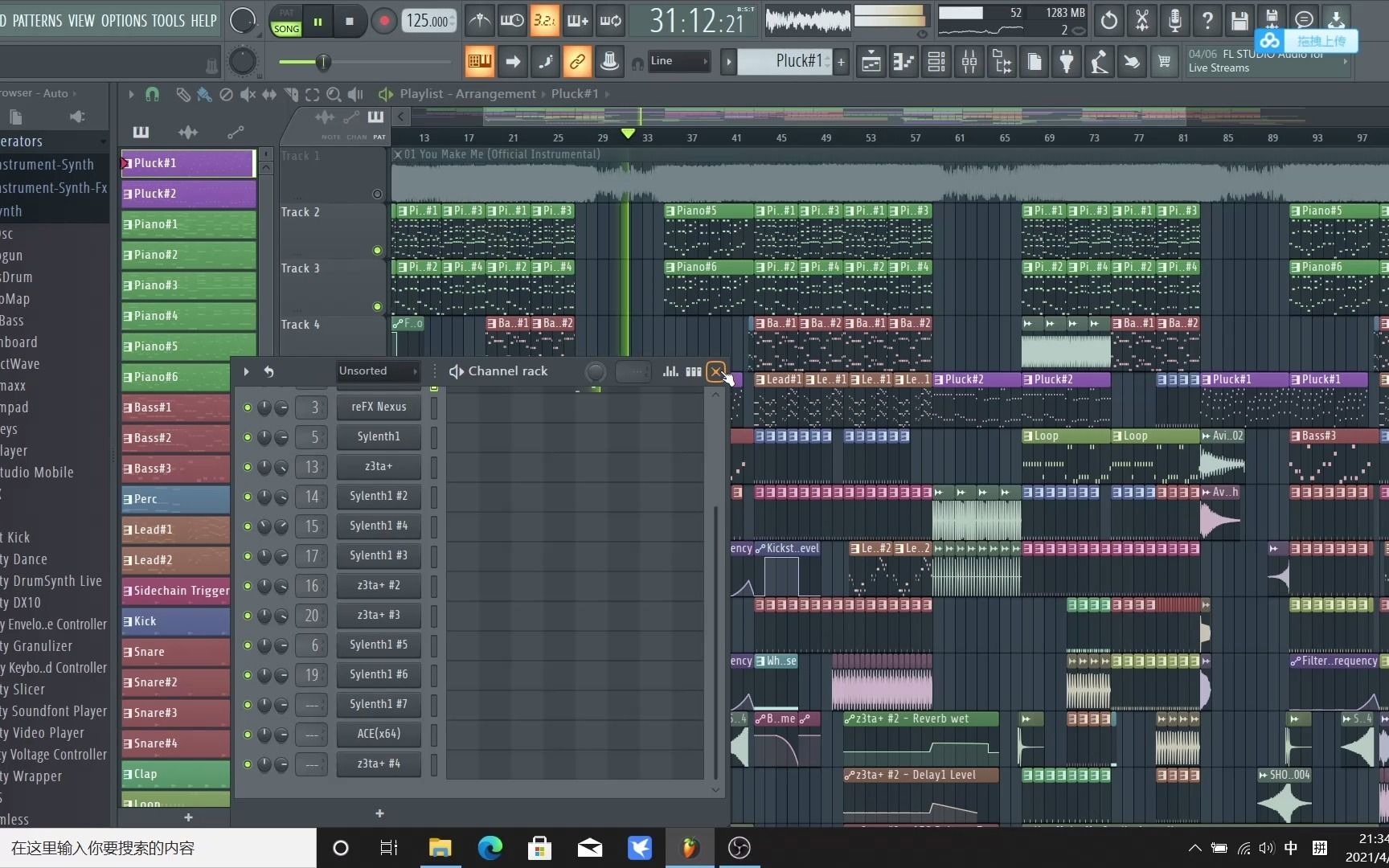
Task: Open the HELP menu
Action: (x=203, y=21)
